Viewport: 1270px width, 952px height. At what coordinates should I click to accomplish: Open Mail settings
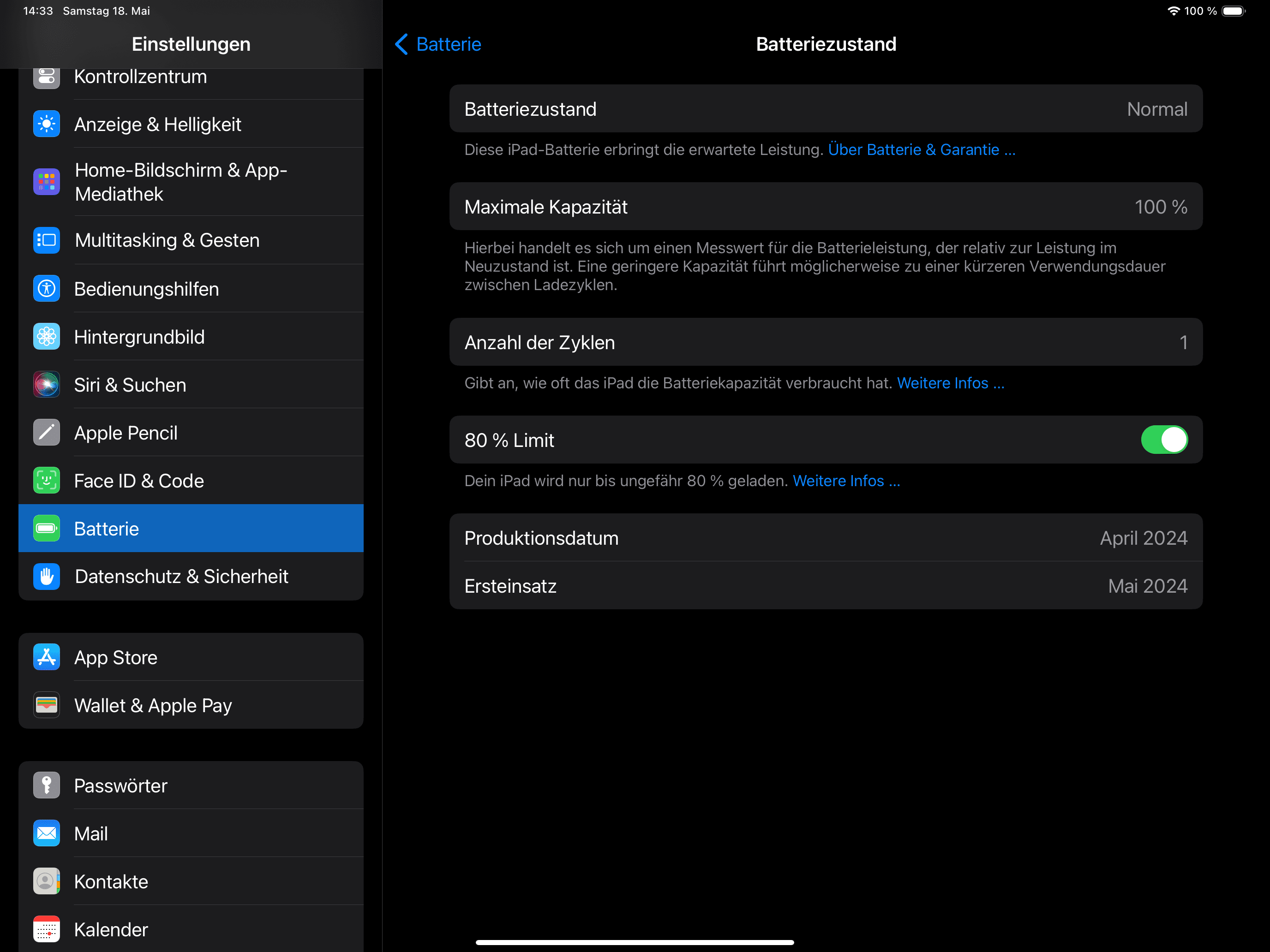pyautogui.click(x=191, y=833)
